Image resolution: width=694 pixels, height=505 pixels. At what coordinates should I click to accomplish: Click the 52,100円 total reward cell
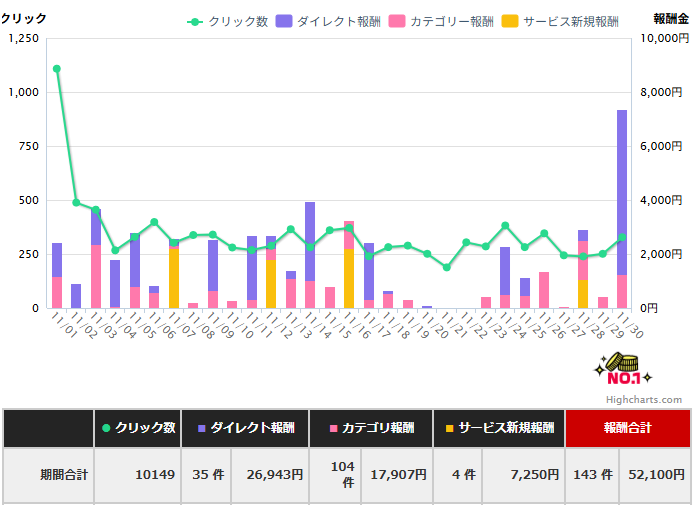coord(653,475)
